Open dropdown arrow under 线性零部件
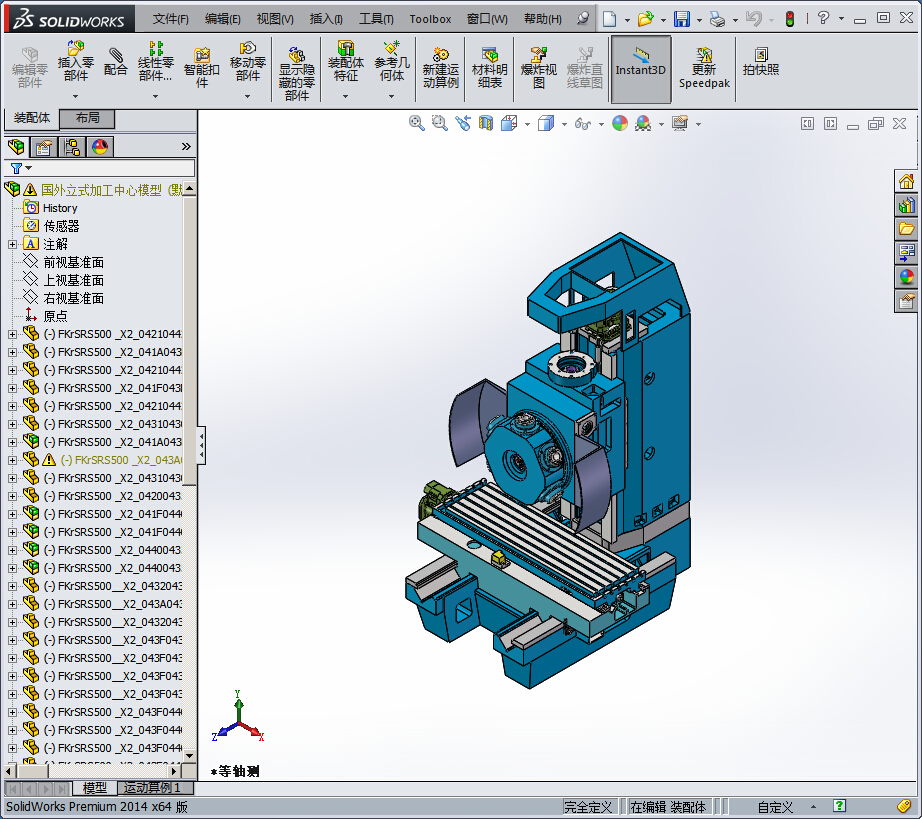The image size is (922, 819). (156, 96)
